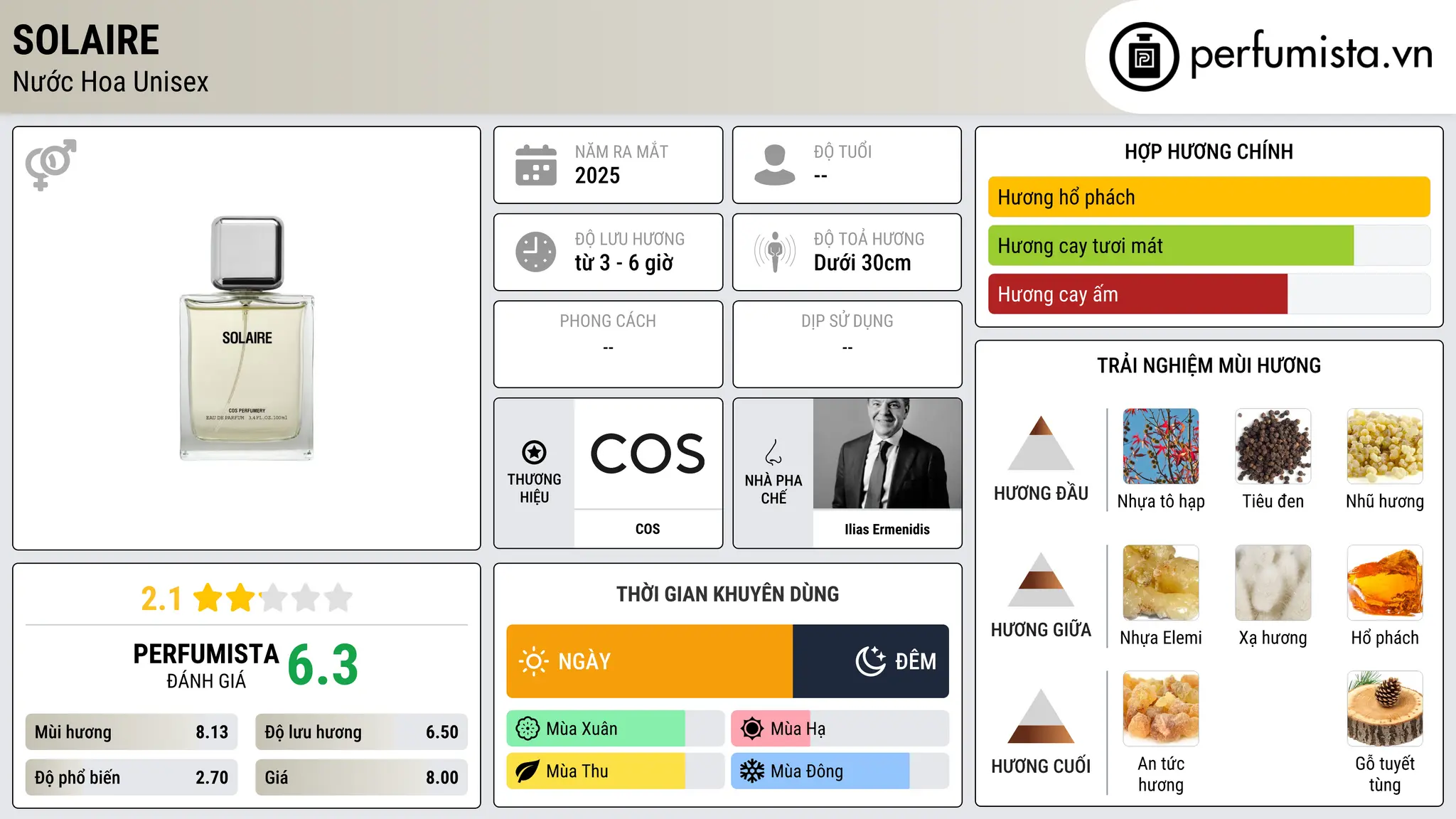The height and width of the screenshot is (819, 1456).
Task: Click the first gold rating star
Action: coord(208,598)
